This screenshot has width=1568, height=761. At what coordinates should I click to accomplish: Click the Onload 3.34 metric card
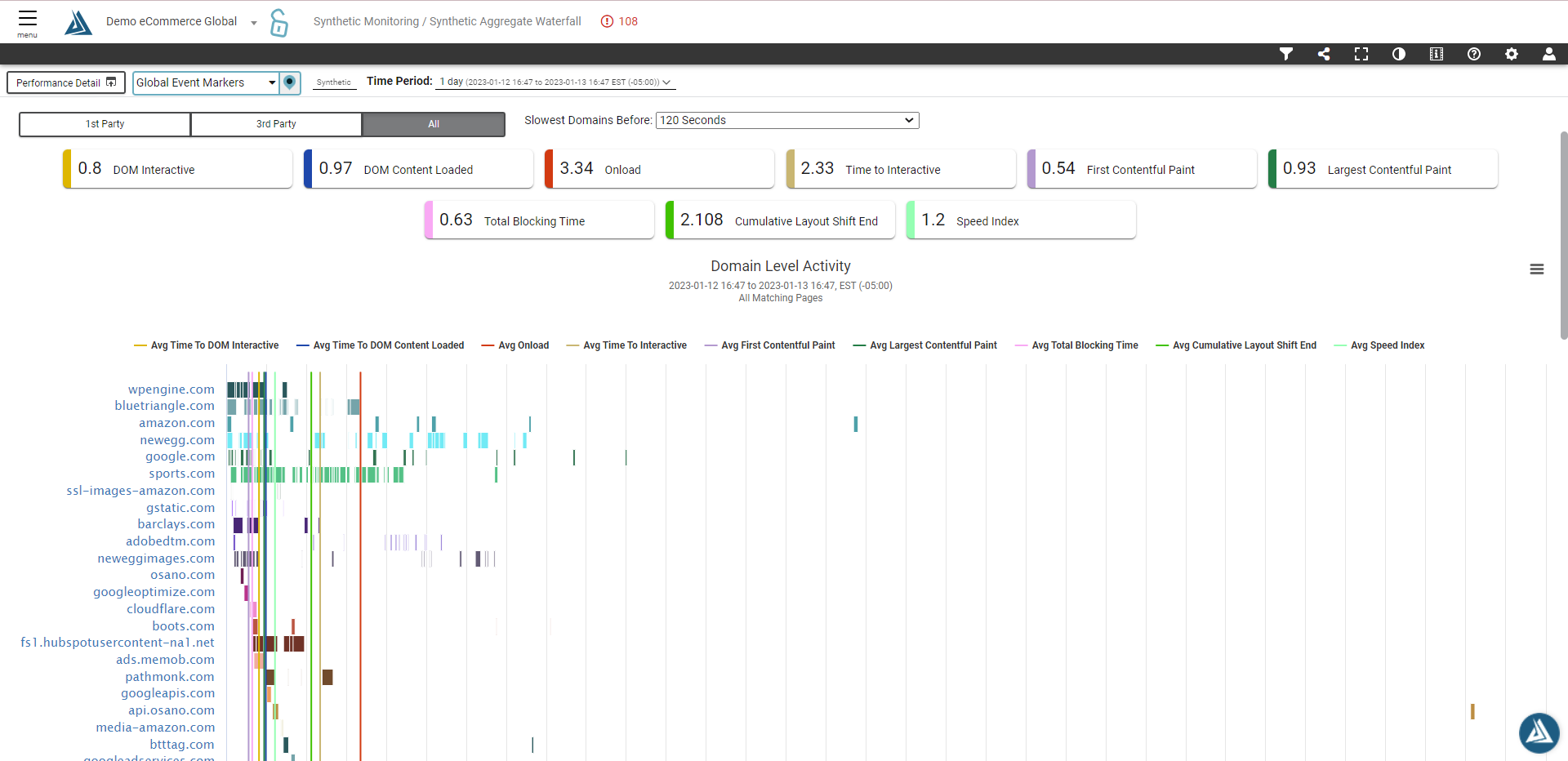(660, 169)
